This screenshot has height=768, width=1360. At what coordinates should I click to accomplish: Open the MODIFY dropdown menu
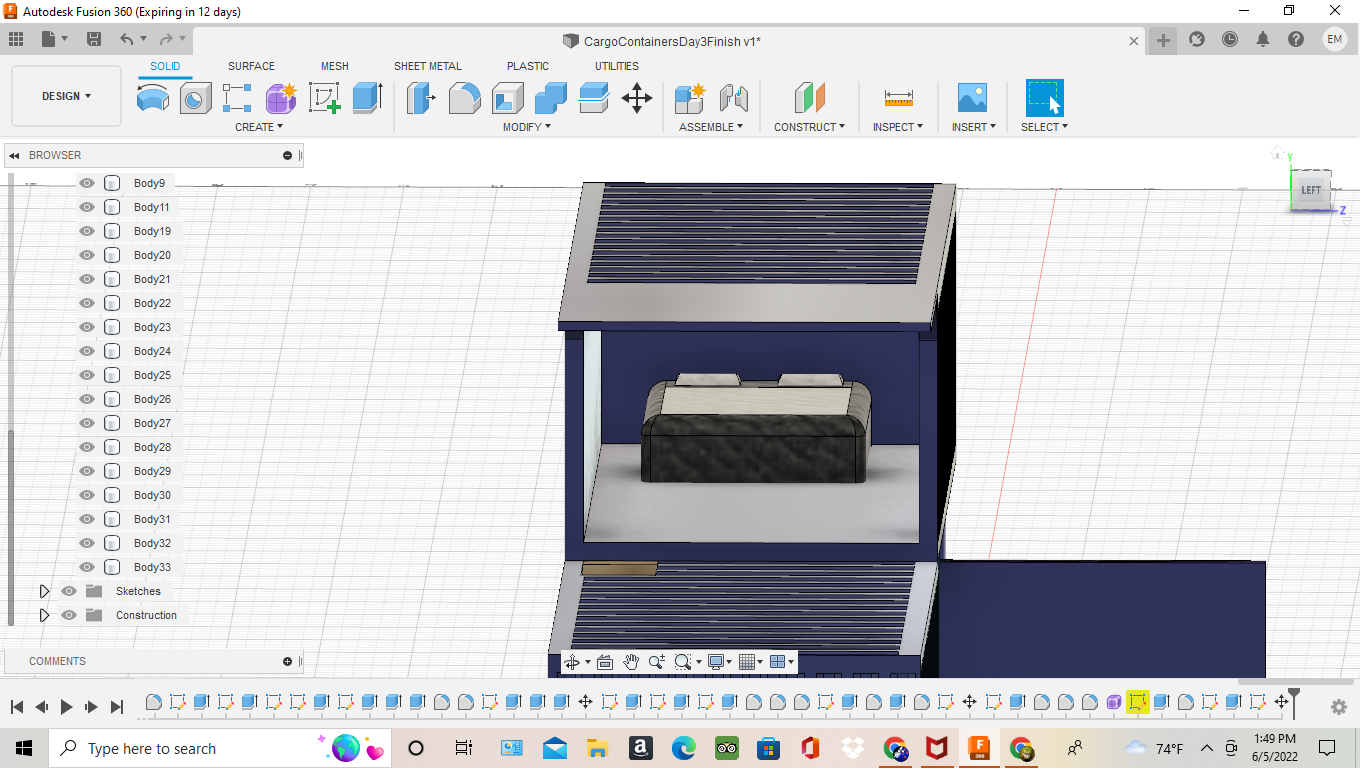[526, 127]
